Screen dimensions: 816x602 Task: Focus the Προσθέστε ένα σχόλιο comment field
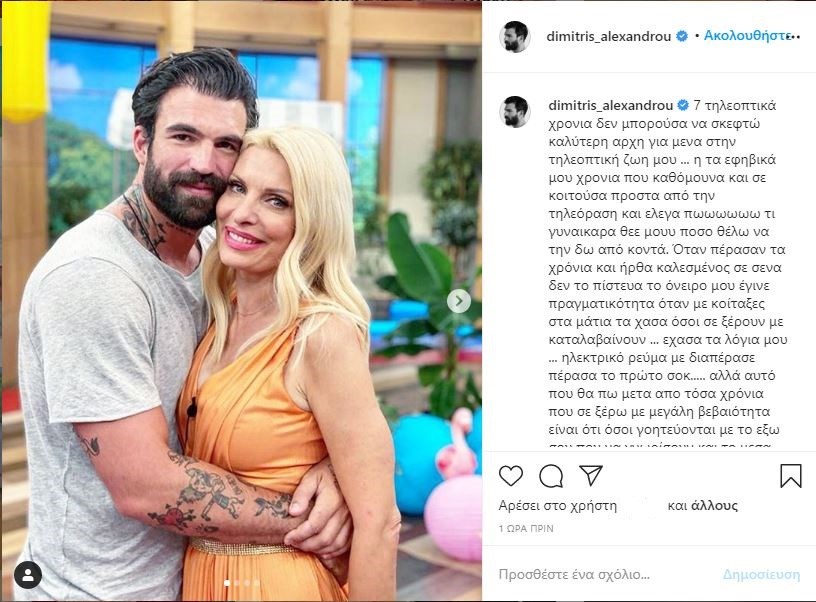(604, 574)
